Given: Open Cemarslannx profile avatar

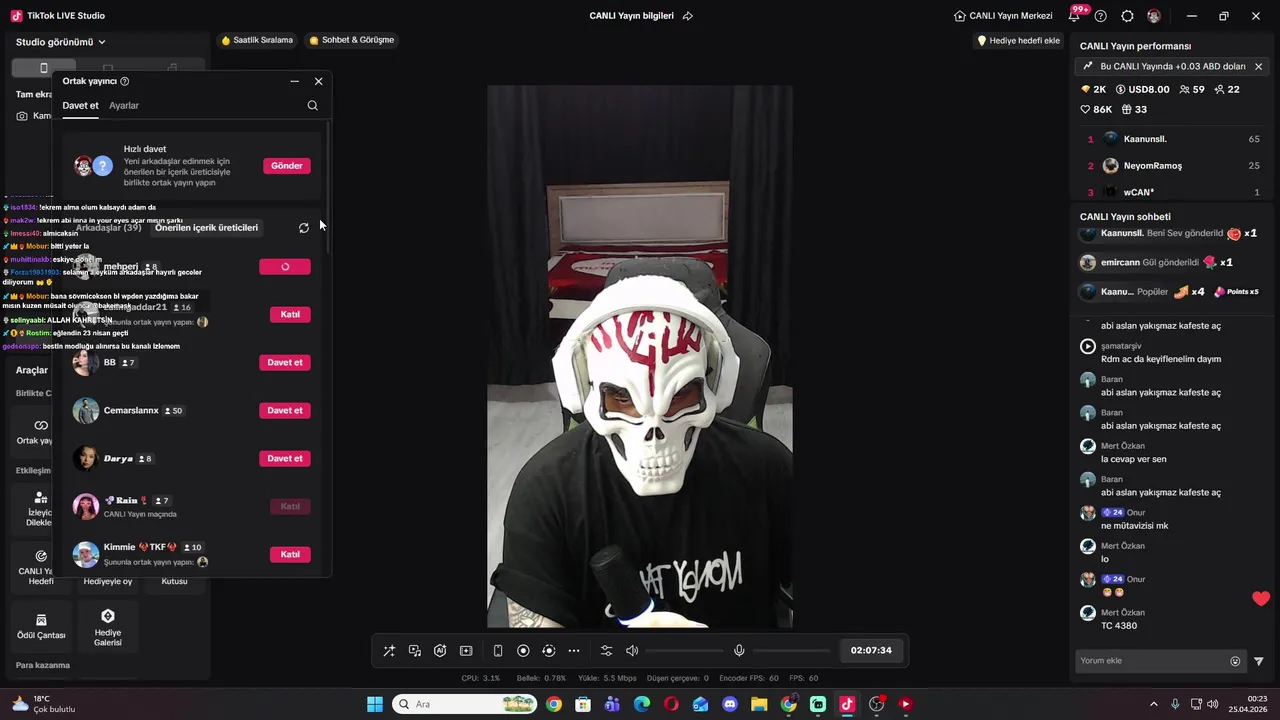Looking at the screenshot, I should click(86, 411).
